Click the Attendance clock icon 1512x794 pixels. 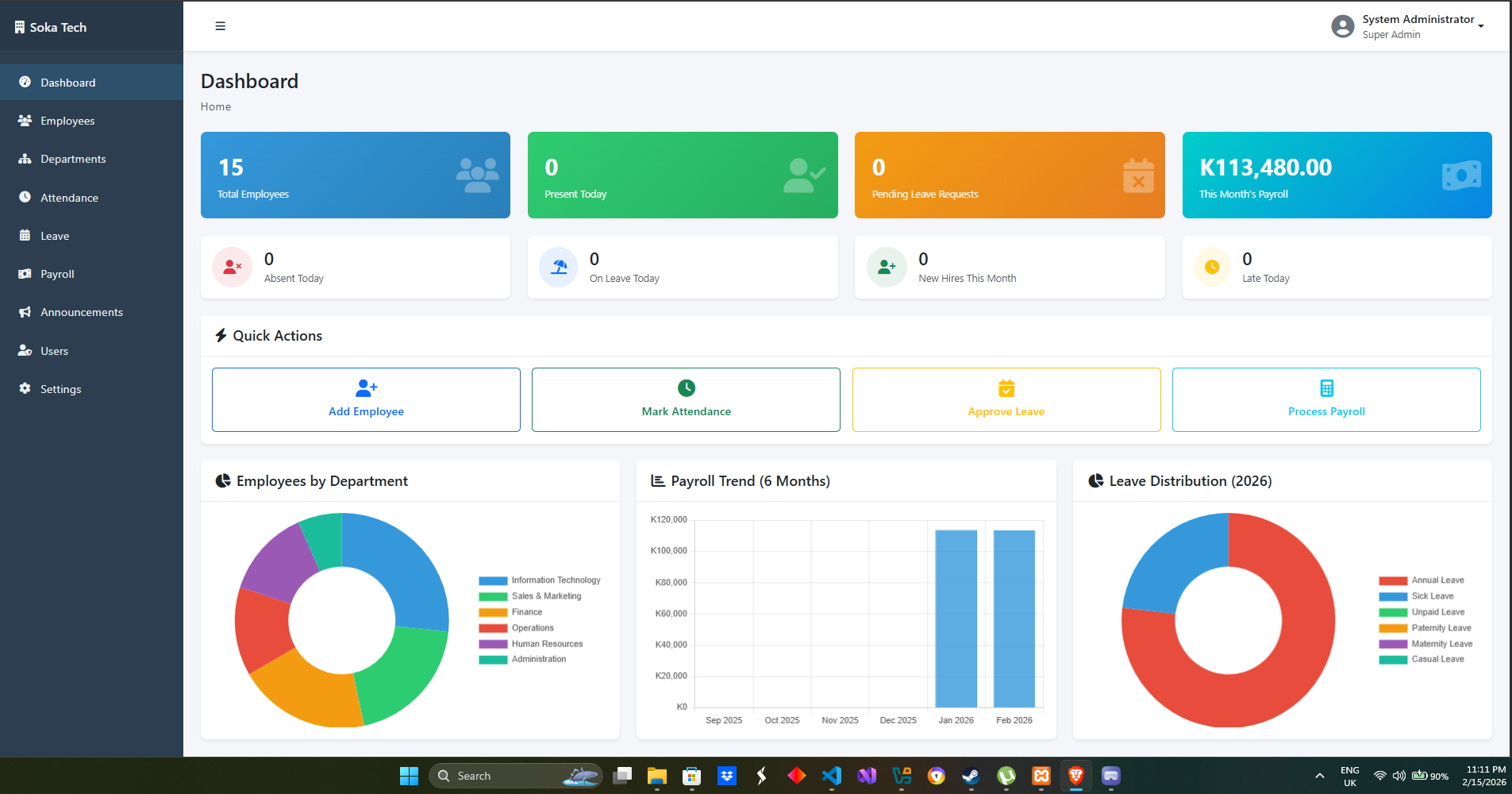tap(26, 197)
